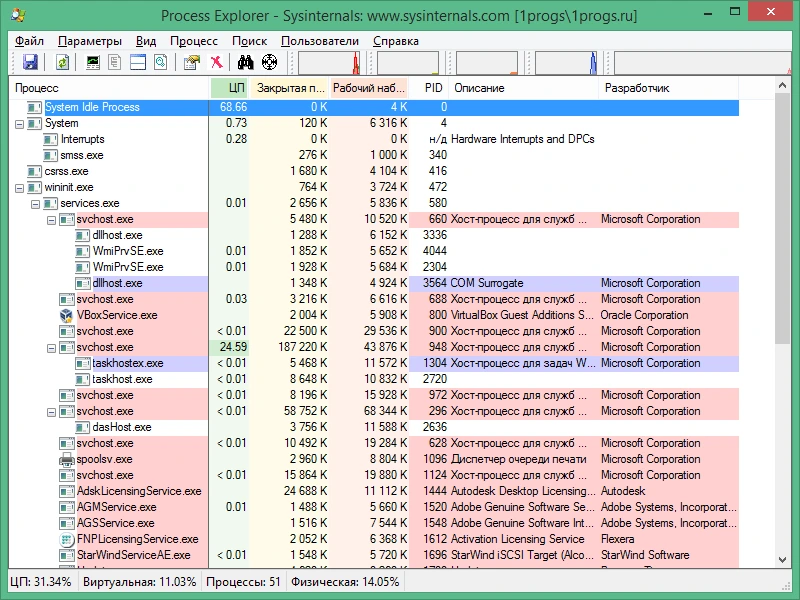Open Find Handle or DLL binoculars icon
This screenshot has height=600, width=800.
coord(245,62)
